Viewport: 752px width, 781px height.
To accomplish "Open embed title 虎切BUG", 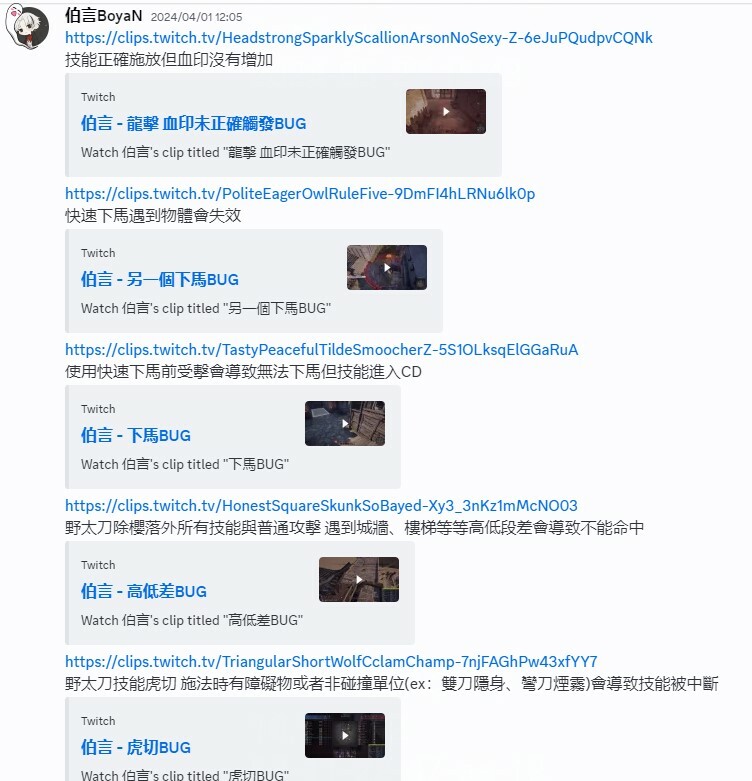I will point(136,747).
